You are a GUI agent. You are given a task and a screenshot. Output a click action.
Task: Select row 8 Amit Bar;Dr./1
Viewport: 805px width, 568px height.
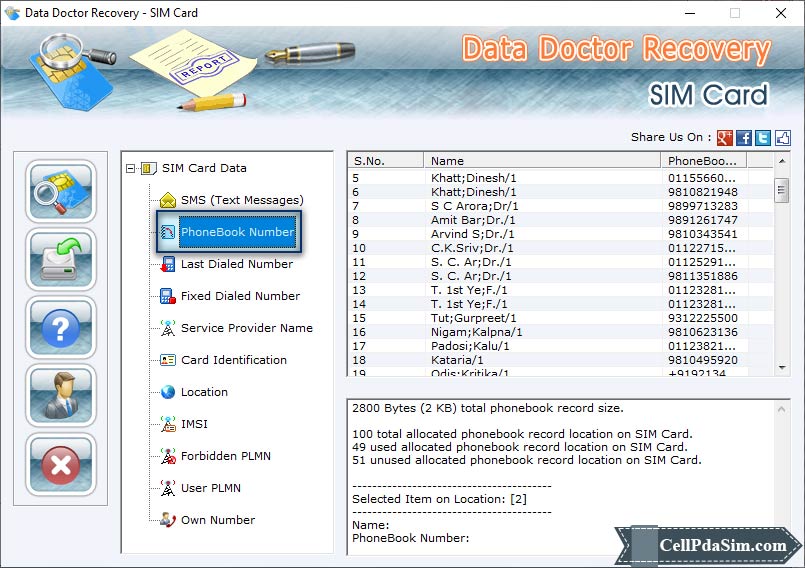coord(561,220)
